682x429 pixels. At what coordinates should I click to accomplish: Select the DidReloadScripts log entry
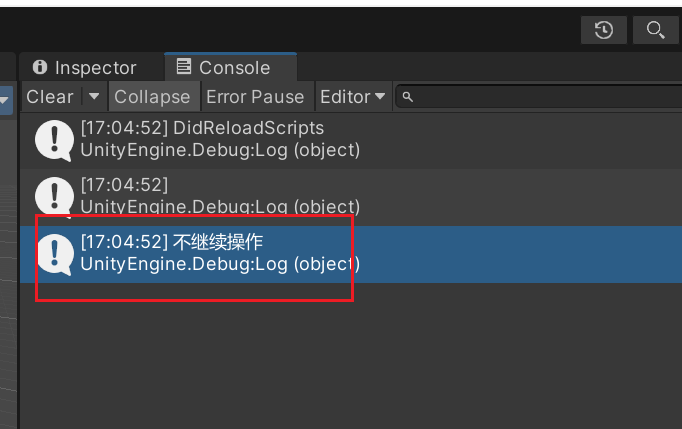click(351, 141)
